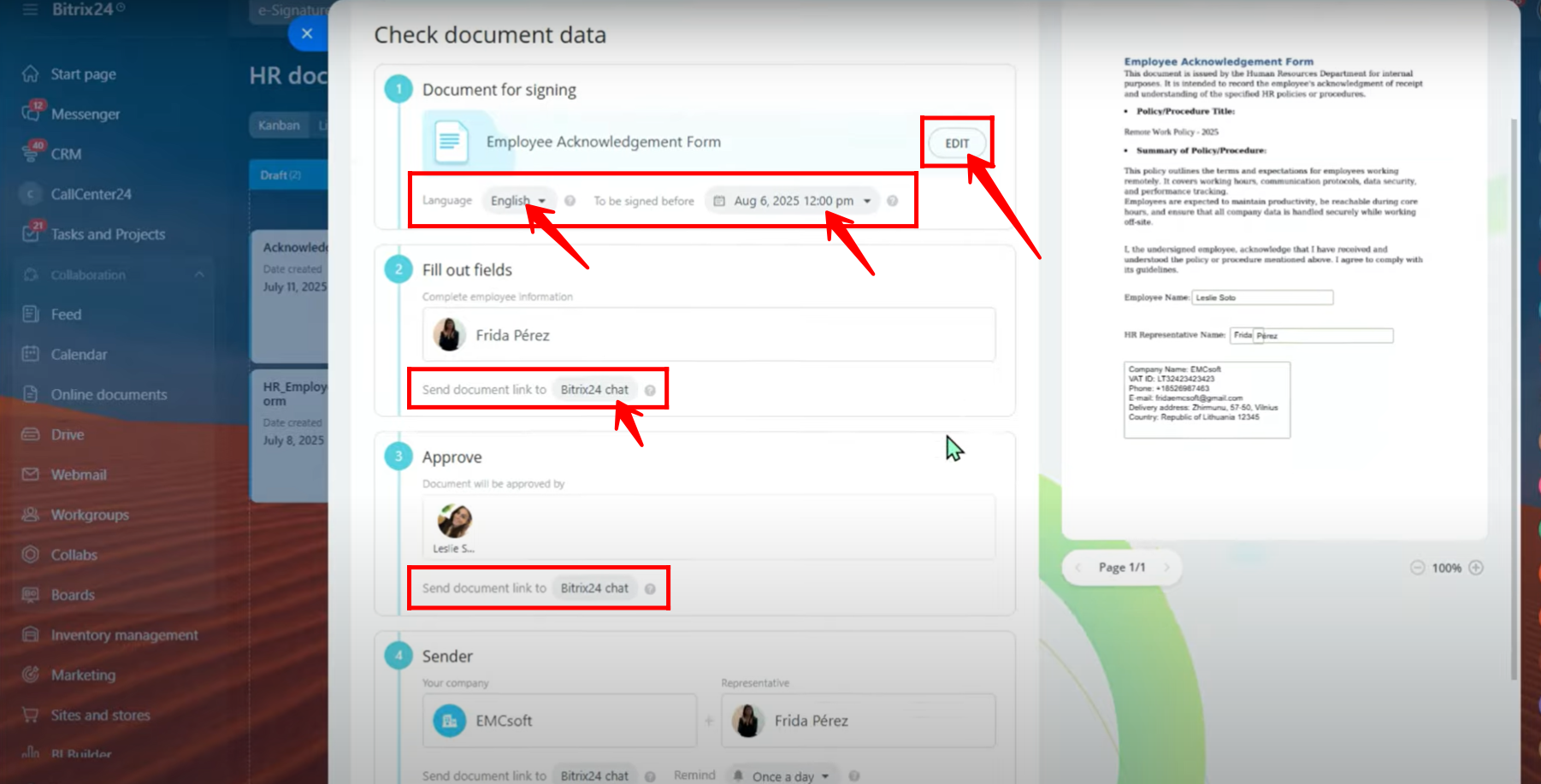
Task: Toggle the Bitrix24 hamburger menu
Action: [30, 9]
